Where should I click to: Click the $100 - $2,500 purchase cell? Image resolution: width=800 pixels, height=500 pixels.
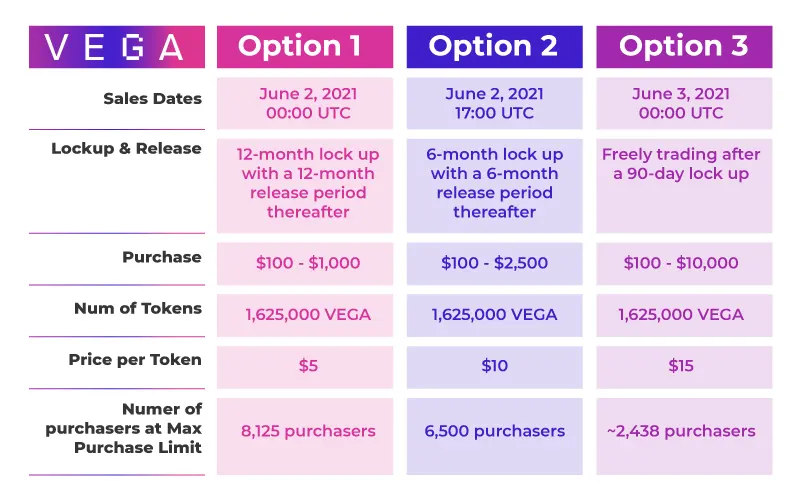tap(494, 263)
